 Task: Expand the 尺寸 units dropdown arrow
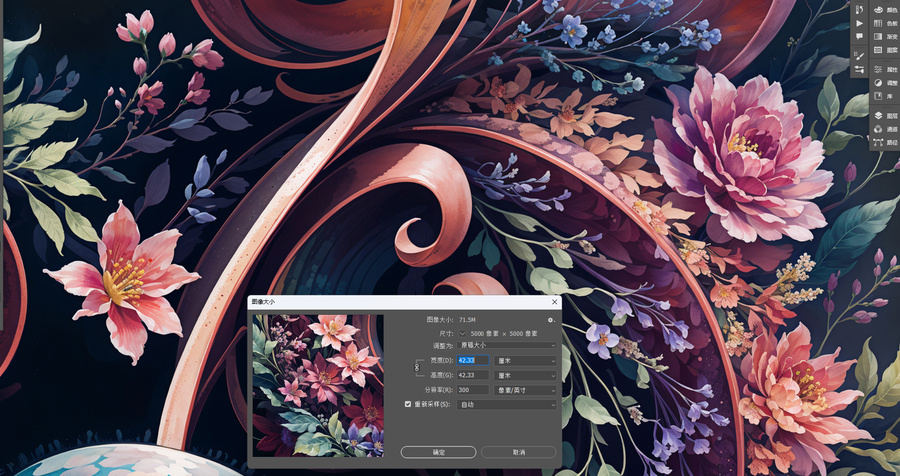click(463, 333)
